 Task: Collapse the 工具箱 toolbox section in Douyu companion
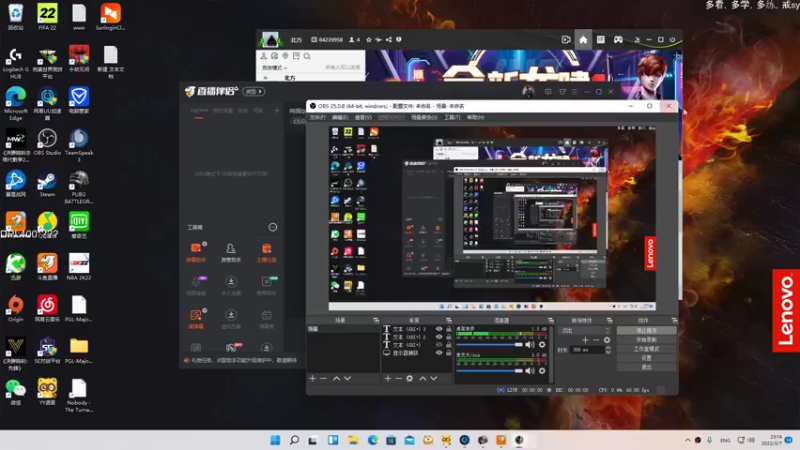pyautogui.click(x=272, y=227)
